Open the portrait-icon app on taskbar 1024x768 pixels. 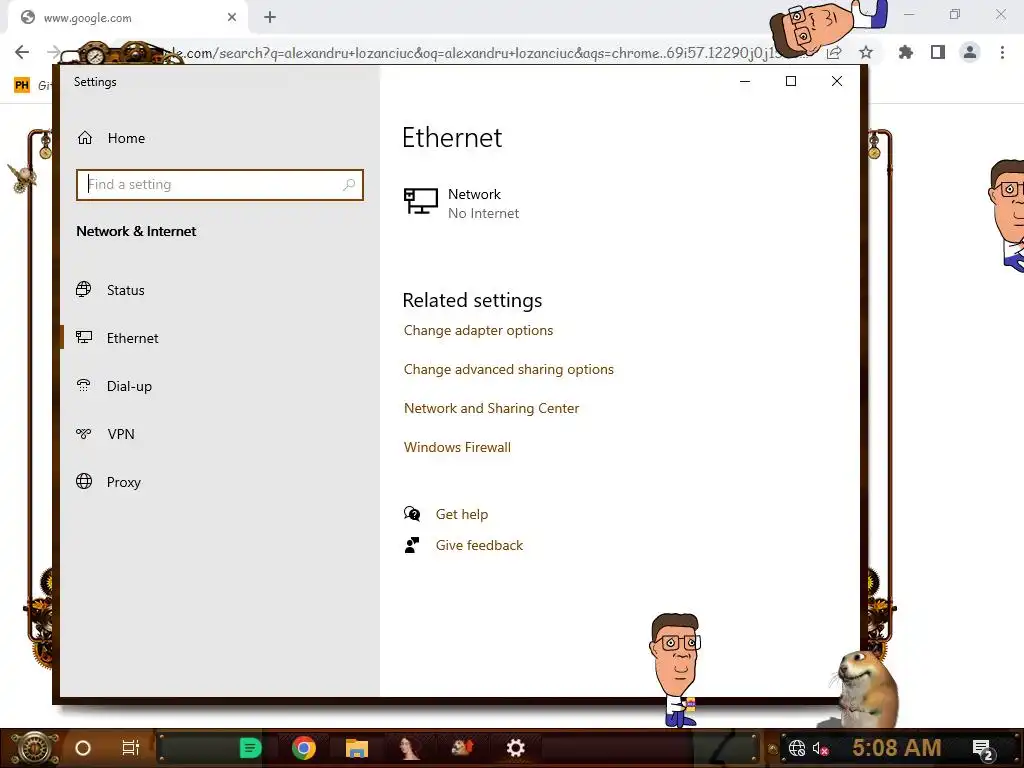(409, 748)
